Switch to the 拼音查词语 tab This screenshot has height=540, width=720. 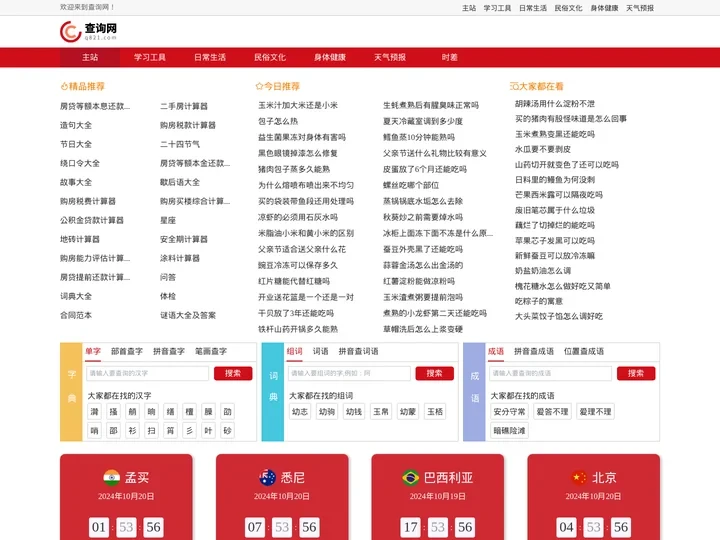358,351
